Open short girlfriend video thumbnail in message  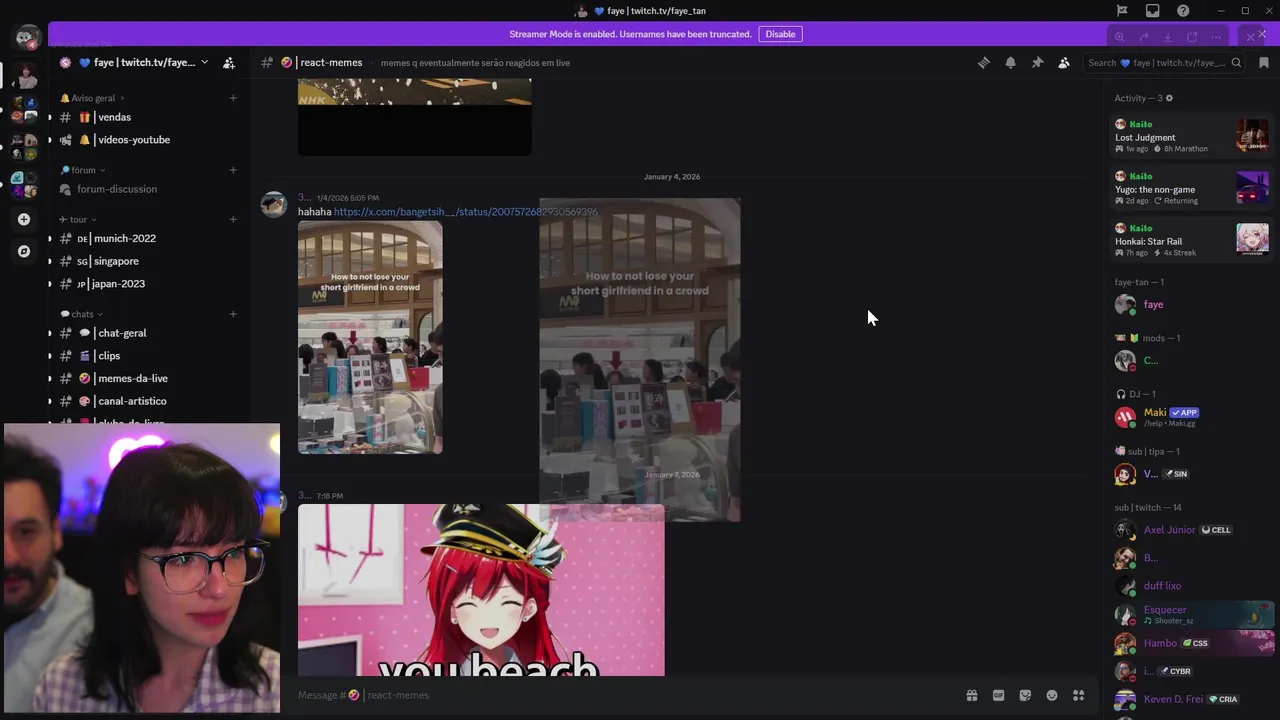(370, 337)
